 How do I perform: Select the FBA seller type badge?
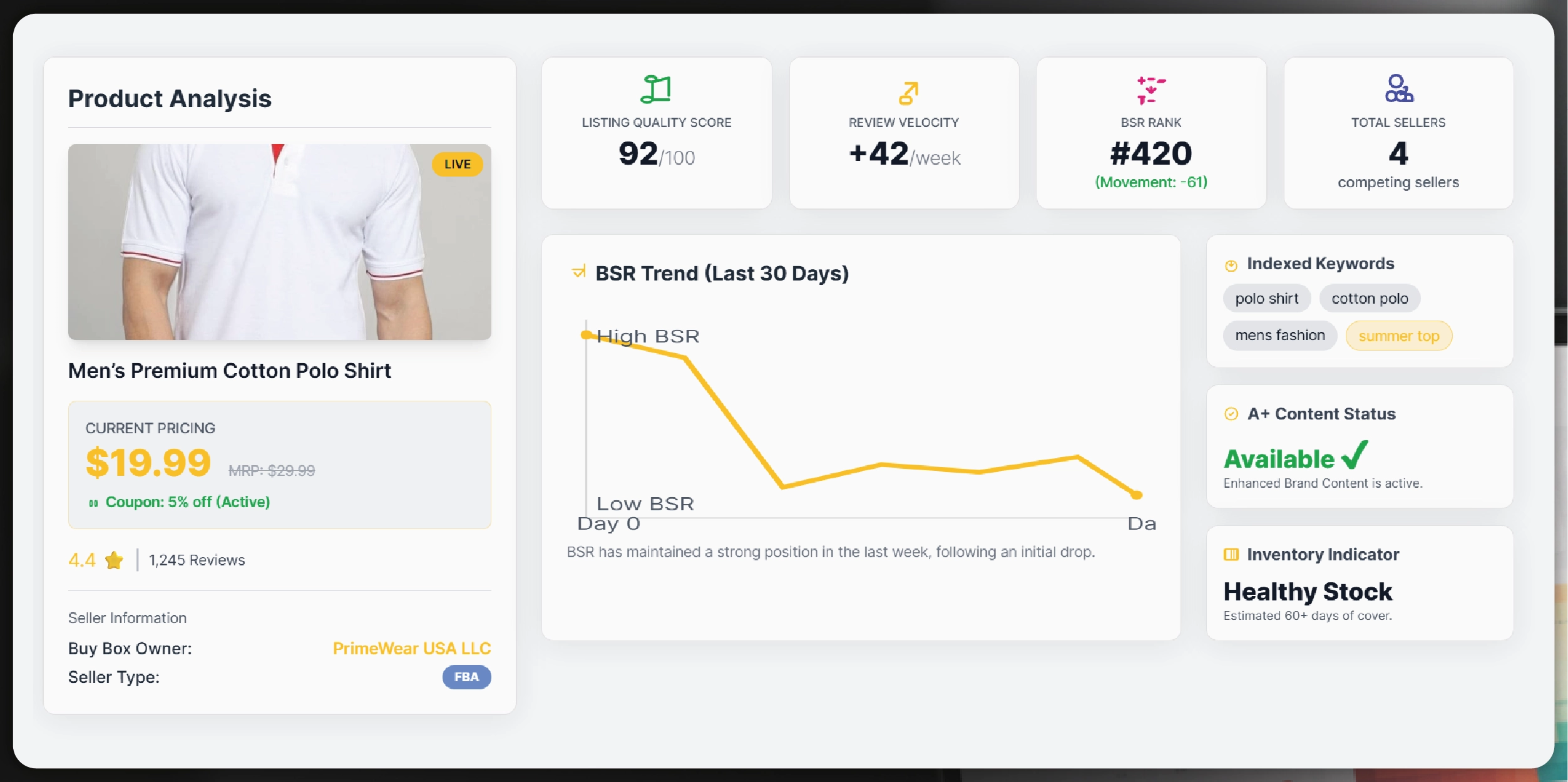pos(466,677)
